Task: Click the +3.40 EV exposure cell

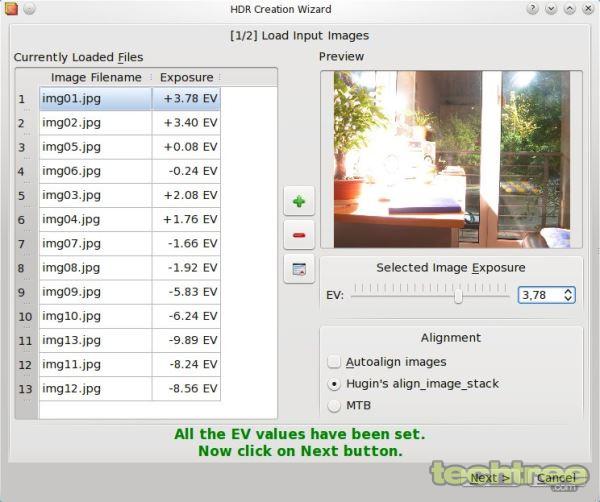Action: pyautogui.click(x=186, y=123)
